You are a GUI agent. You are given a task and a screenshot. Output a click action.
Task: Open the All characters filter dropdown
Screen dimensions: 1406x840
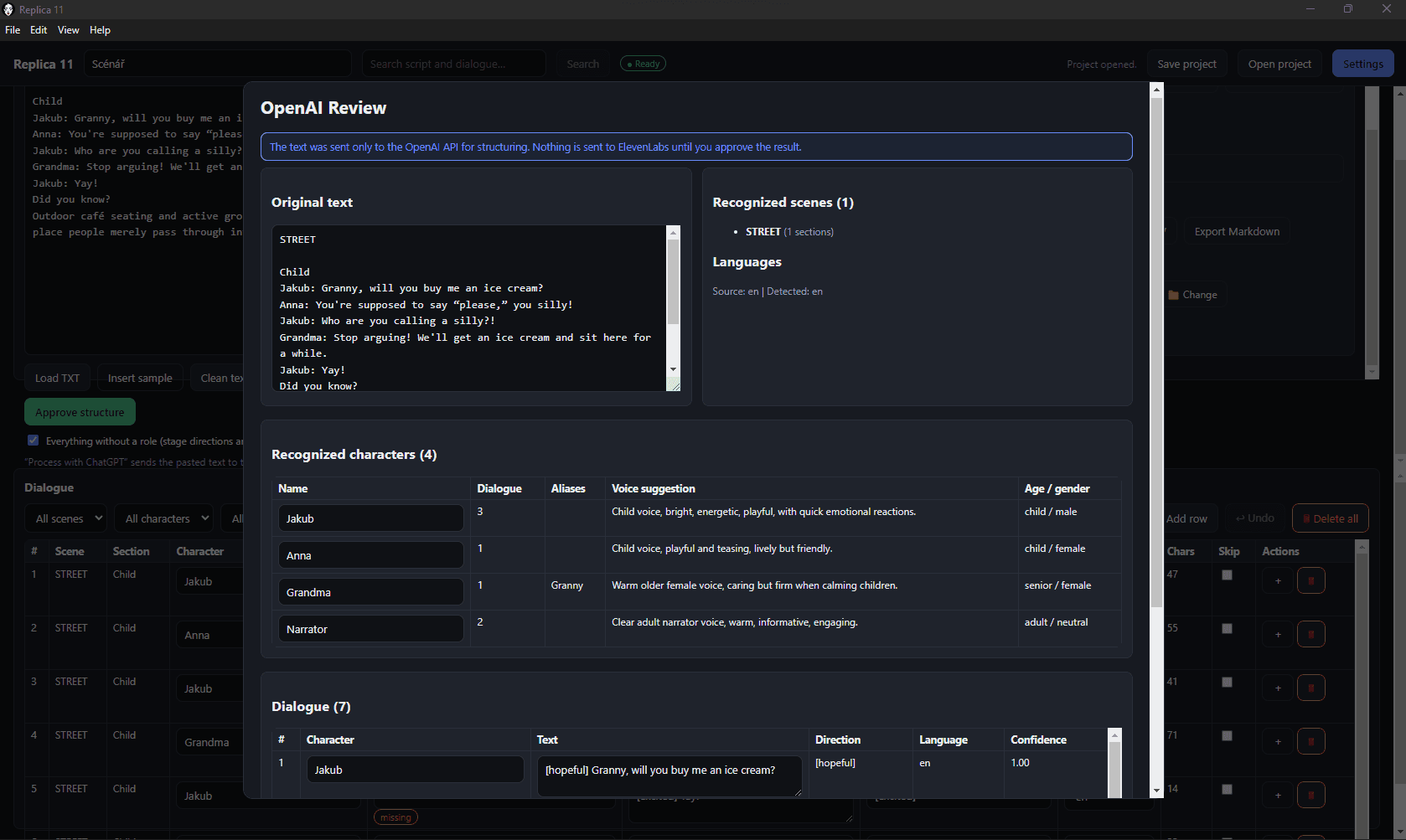tap(163, 518)
